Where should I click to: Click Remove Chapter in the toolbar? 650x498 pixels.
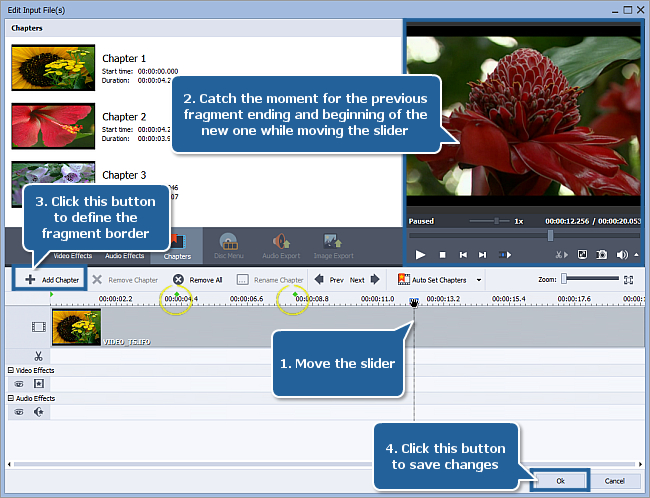tap(125, 280)
